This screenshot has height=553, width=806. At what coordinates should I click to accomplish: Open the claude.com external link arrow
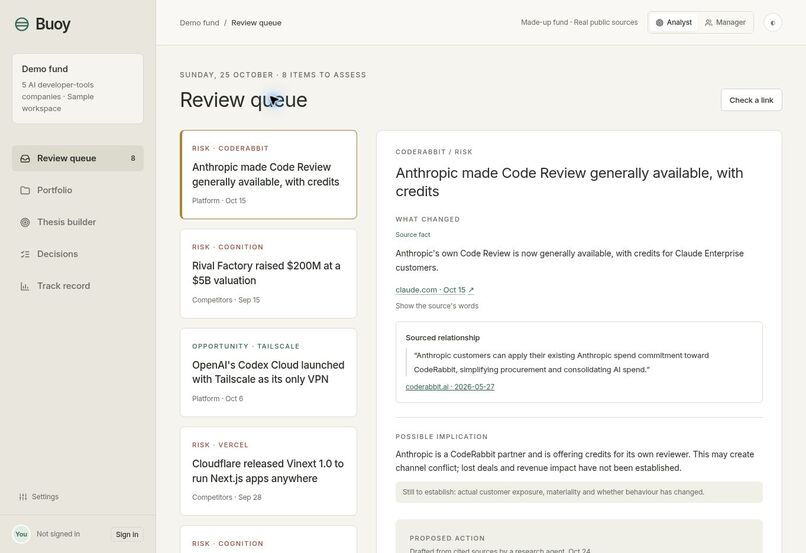coord(471,290)
